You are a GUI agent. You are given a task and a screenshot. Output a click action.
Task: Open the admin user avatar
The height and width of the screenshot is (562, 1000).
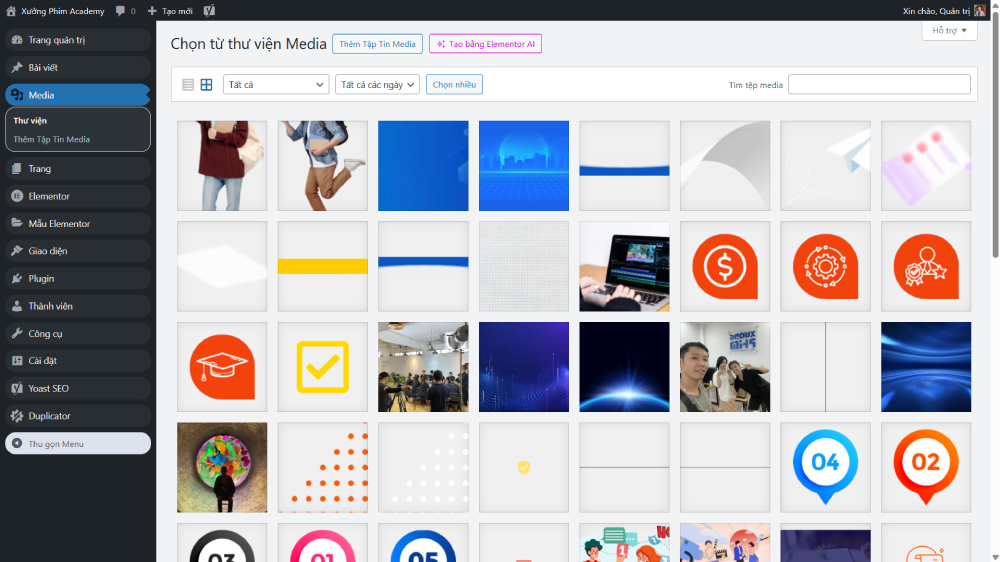pos(980,11)
